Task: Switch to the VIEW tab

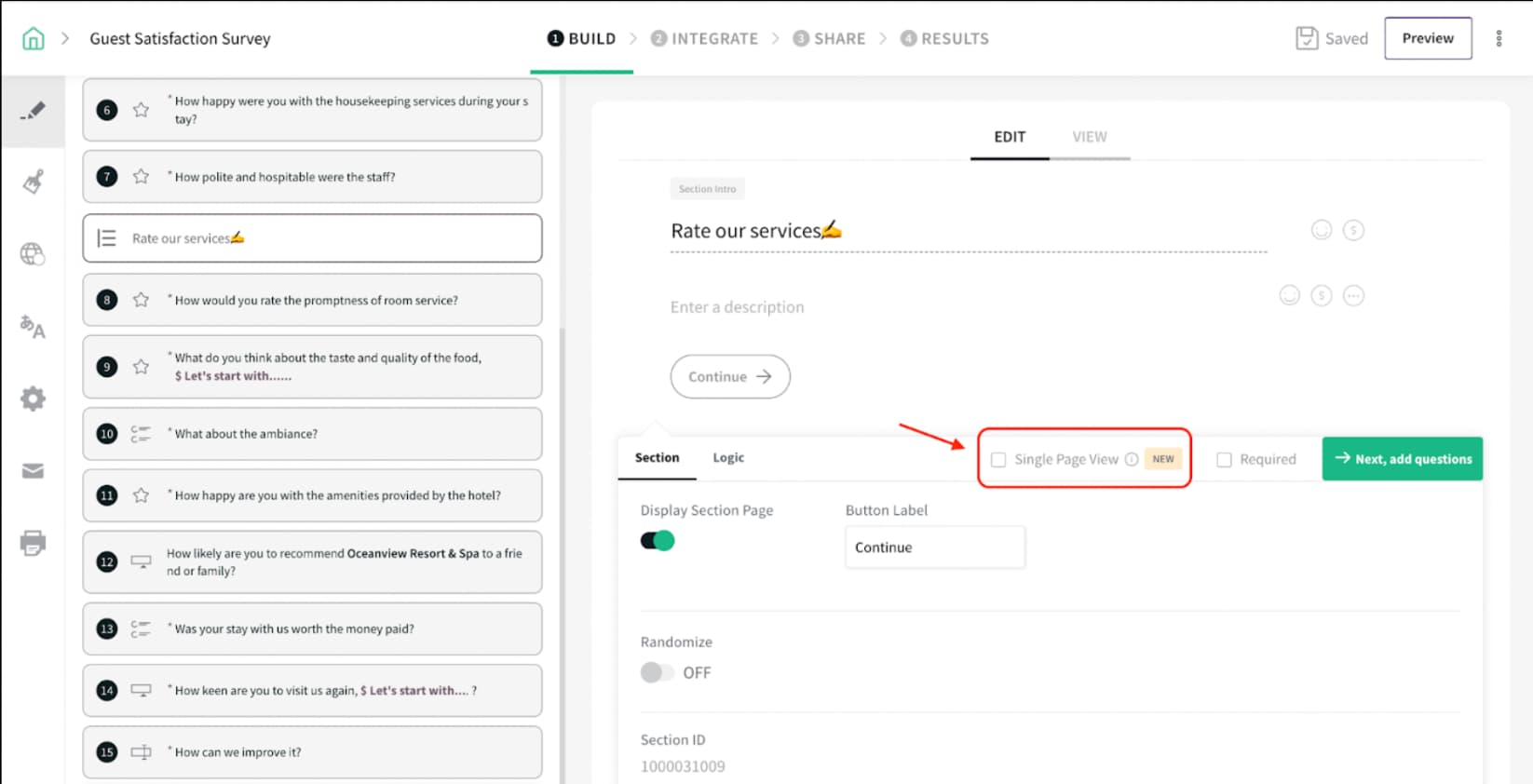Action: (x=1090, y=137)
